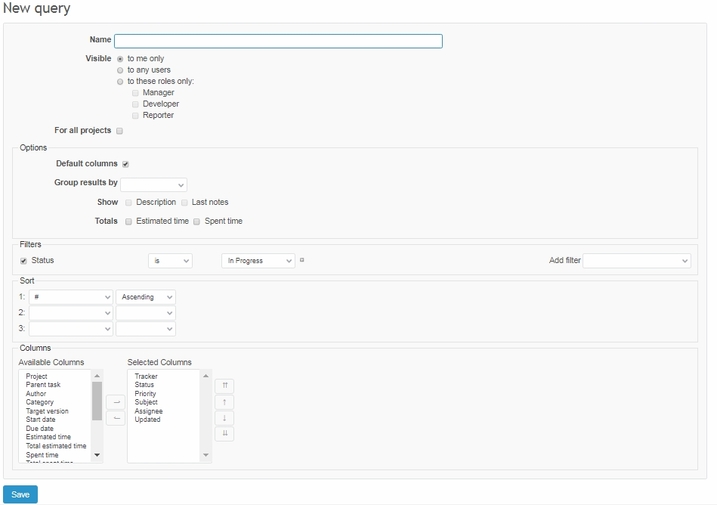Image resolution: width=717 pixels, height=505 pixels.
Task: Click the move column right arrow button
Action: point(115,402)
